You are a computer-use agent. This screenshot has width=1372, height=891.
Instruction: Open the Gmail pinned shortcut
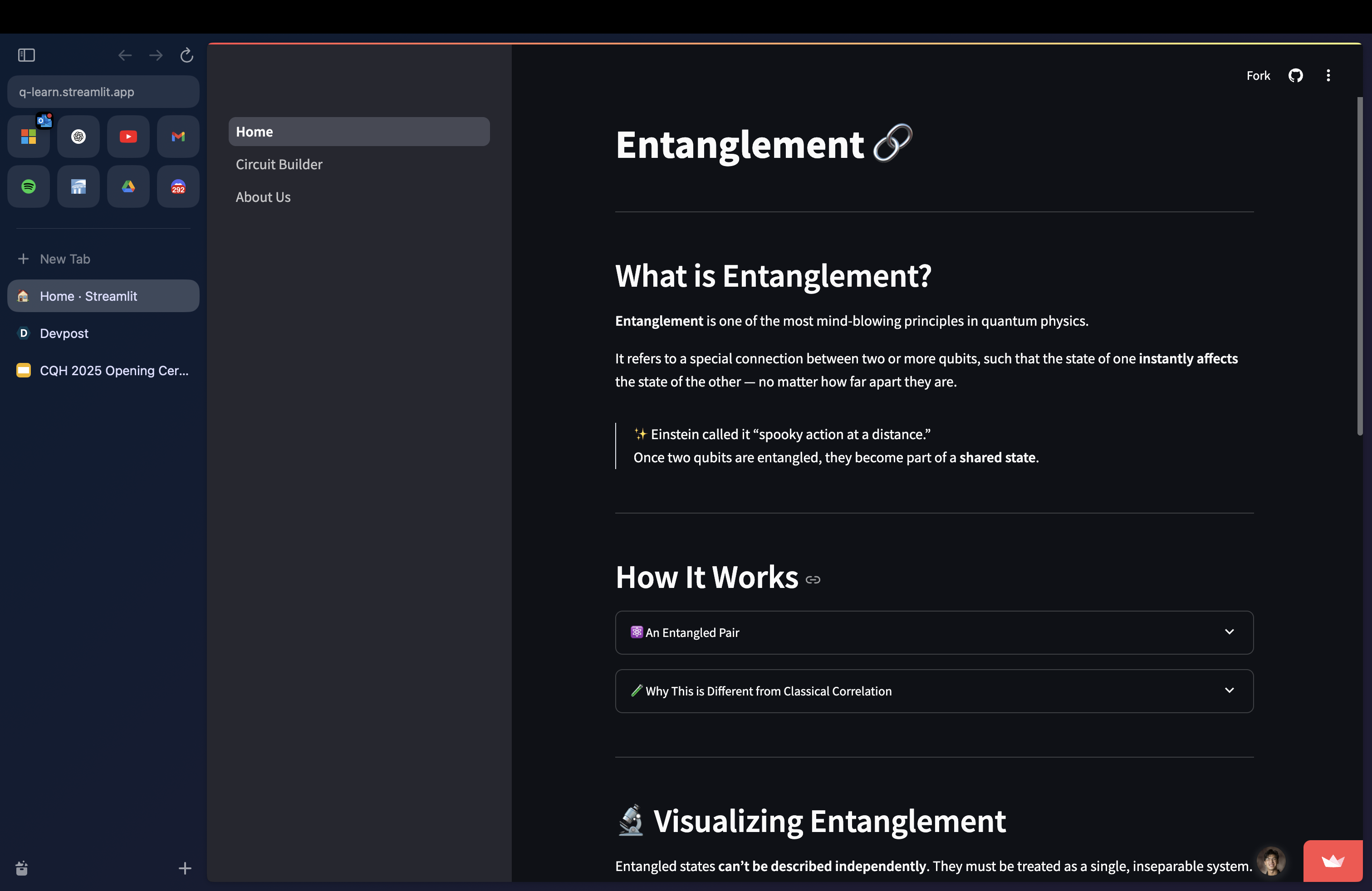coord(178,137)
